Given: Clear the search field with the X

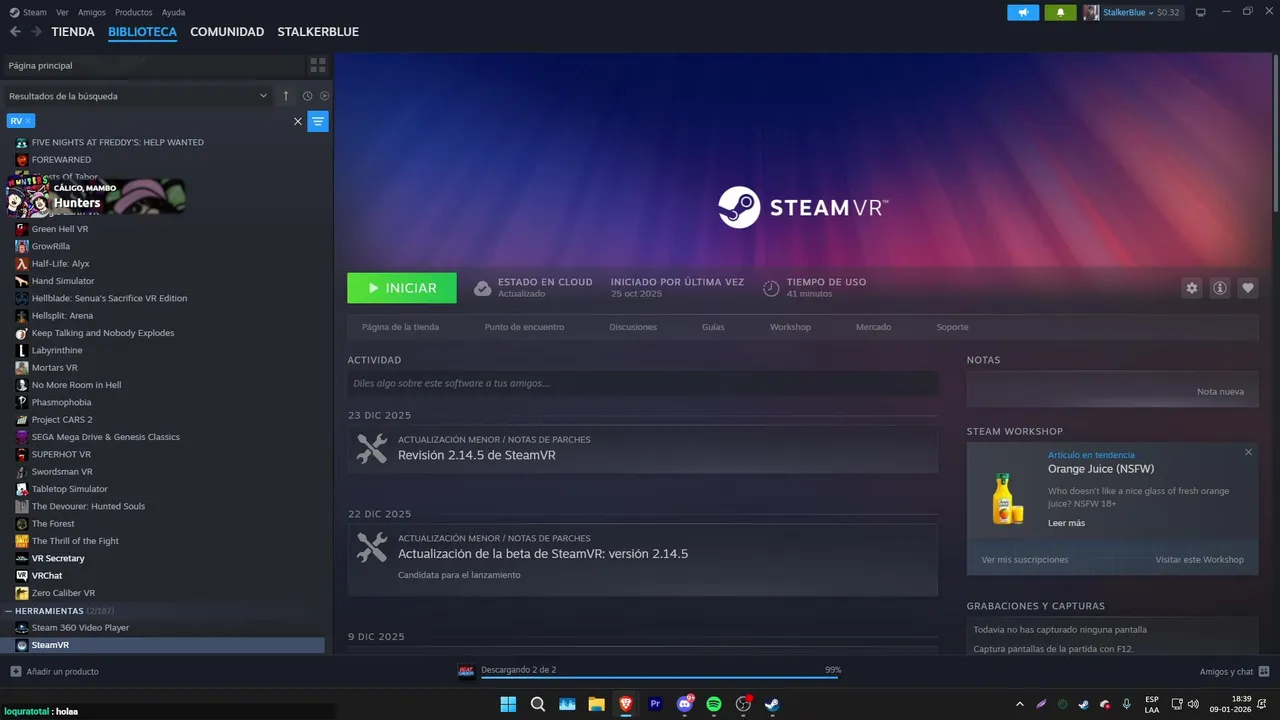Looking at the screenshot, I should coord(297,121).
